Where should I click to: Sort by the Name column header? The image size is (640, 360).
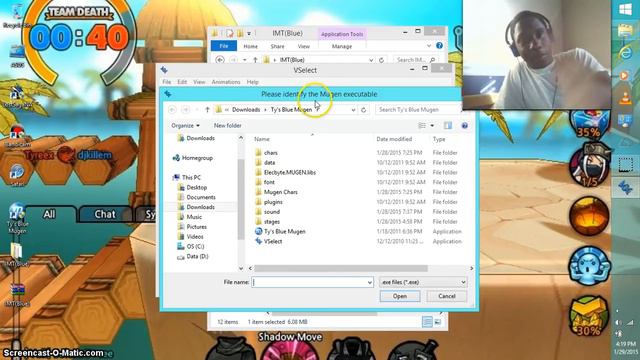pos(262,139)
